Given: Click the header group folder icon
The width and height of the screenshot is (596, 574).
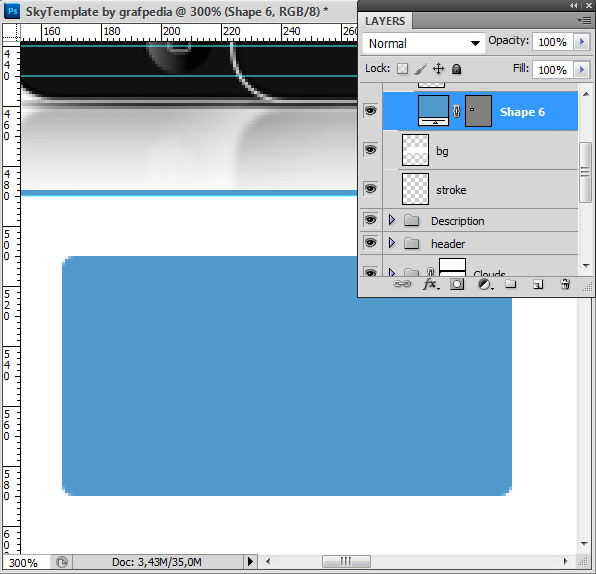Looking at the screenshot, I should [411, 243].
